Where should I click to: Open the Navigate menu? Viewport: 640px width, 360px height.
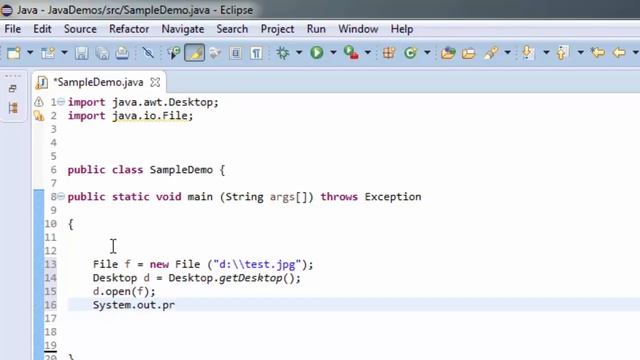click(x=182, y=29)
